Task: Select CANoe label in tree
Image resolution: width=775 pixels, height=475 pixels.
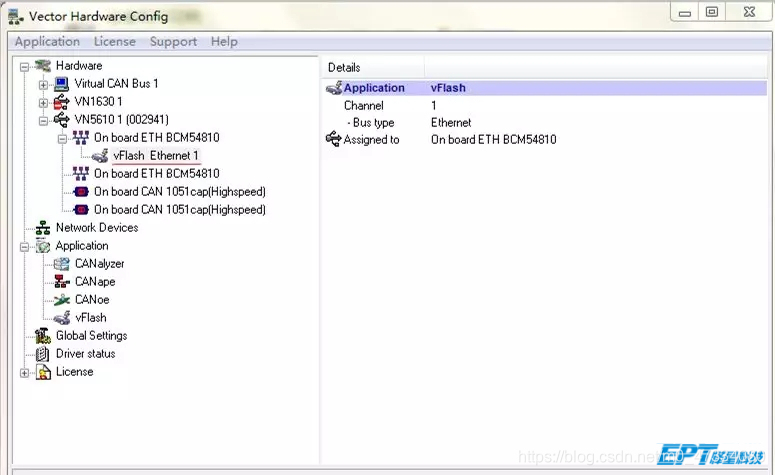Action: click(x=92, y=300)
